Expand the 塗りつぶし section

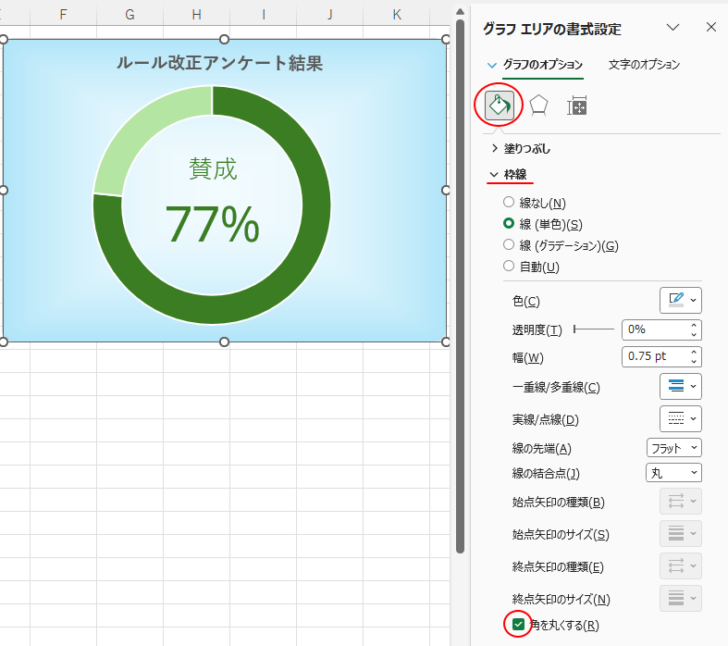click(x=520, y=149)
